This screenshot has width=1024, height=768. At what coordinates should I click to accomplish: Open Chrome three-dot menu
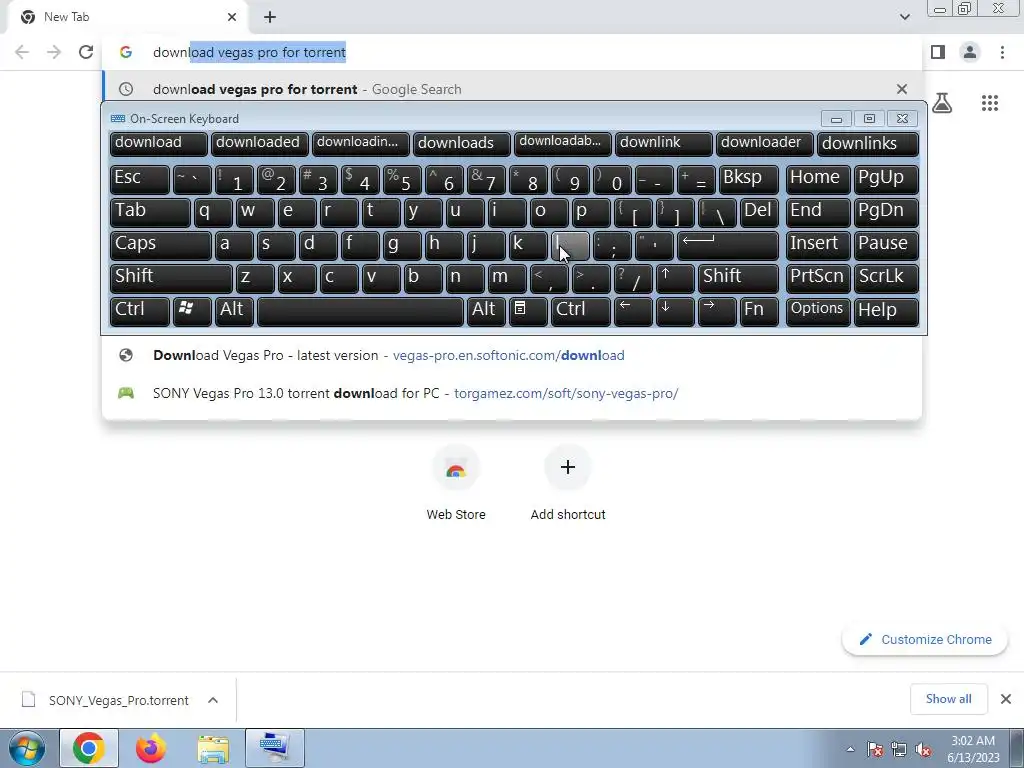1002,52
